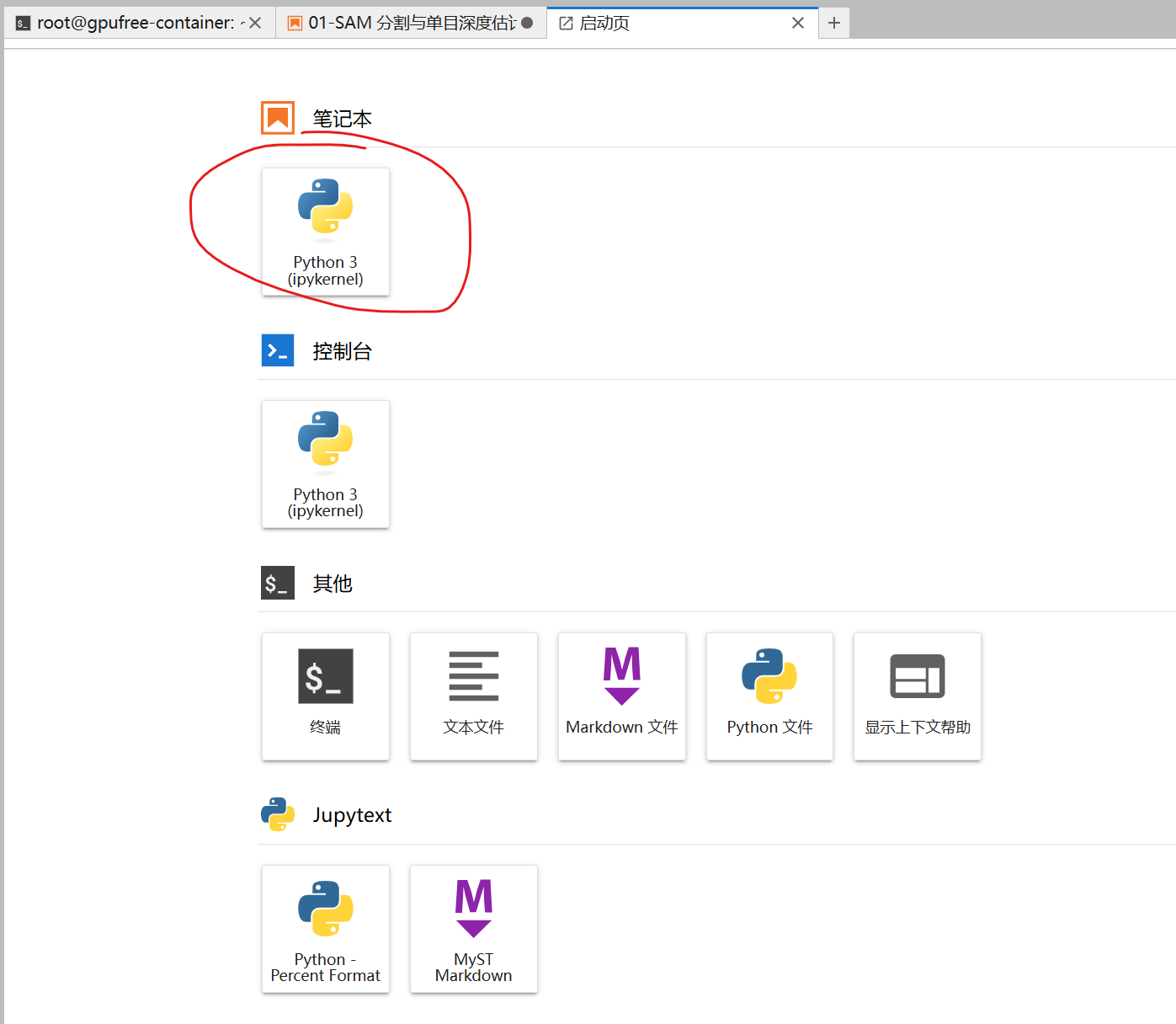Click the Jupytext section Python icon
Screen dimensions: 1176x1024
(278, 814)
